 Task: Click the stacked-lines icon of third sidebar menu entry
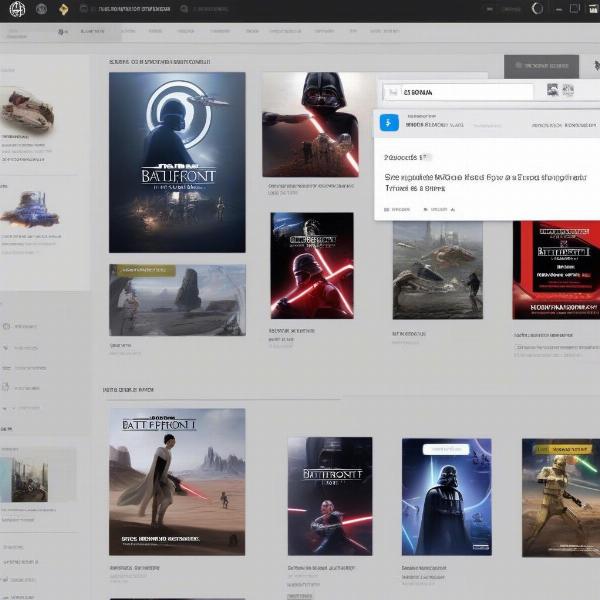(x=6, y=368)
